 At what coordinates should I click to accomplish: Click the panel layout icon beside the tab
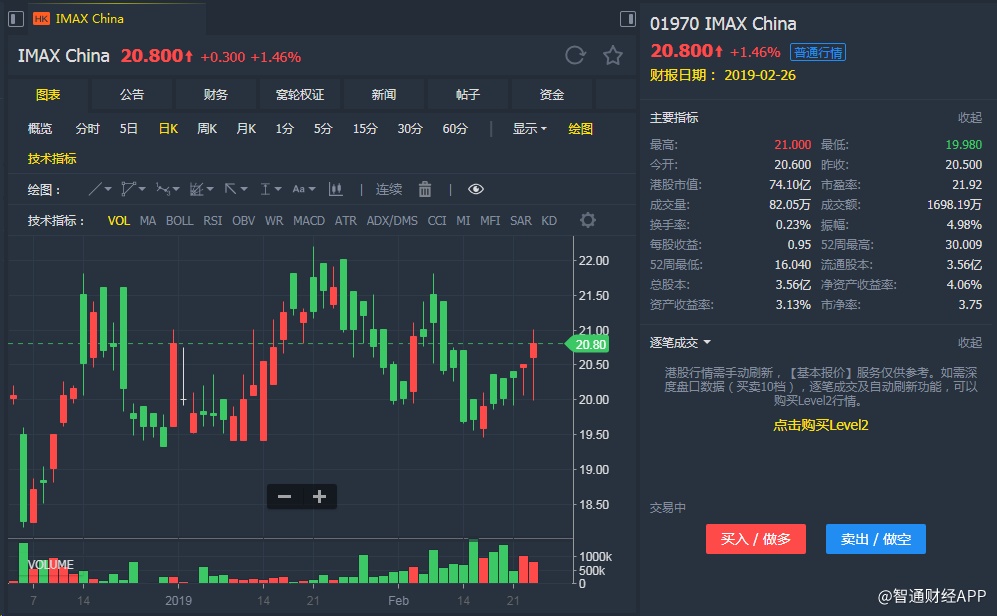click(628, 19)
